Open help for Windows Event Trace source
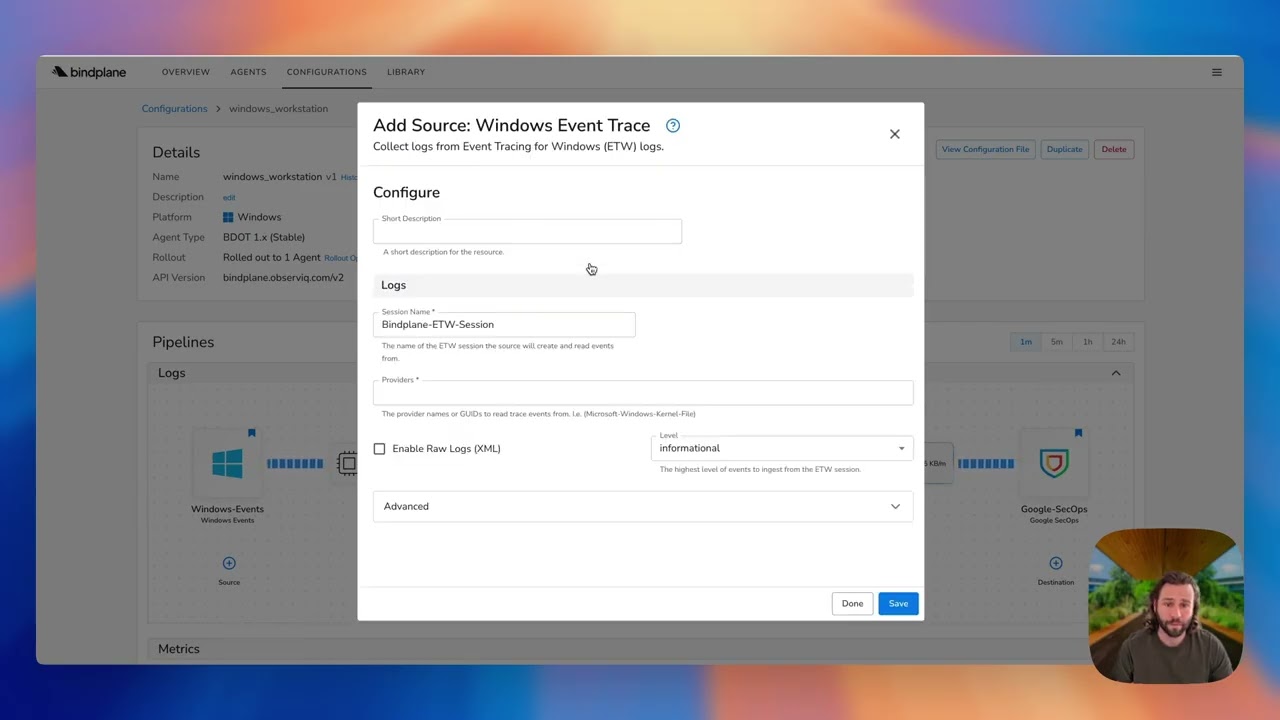 click(673, 125)
